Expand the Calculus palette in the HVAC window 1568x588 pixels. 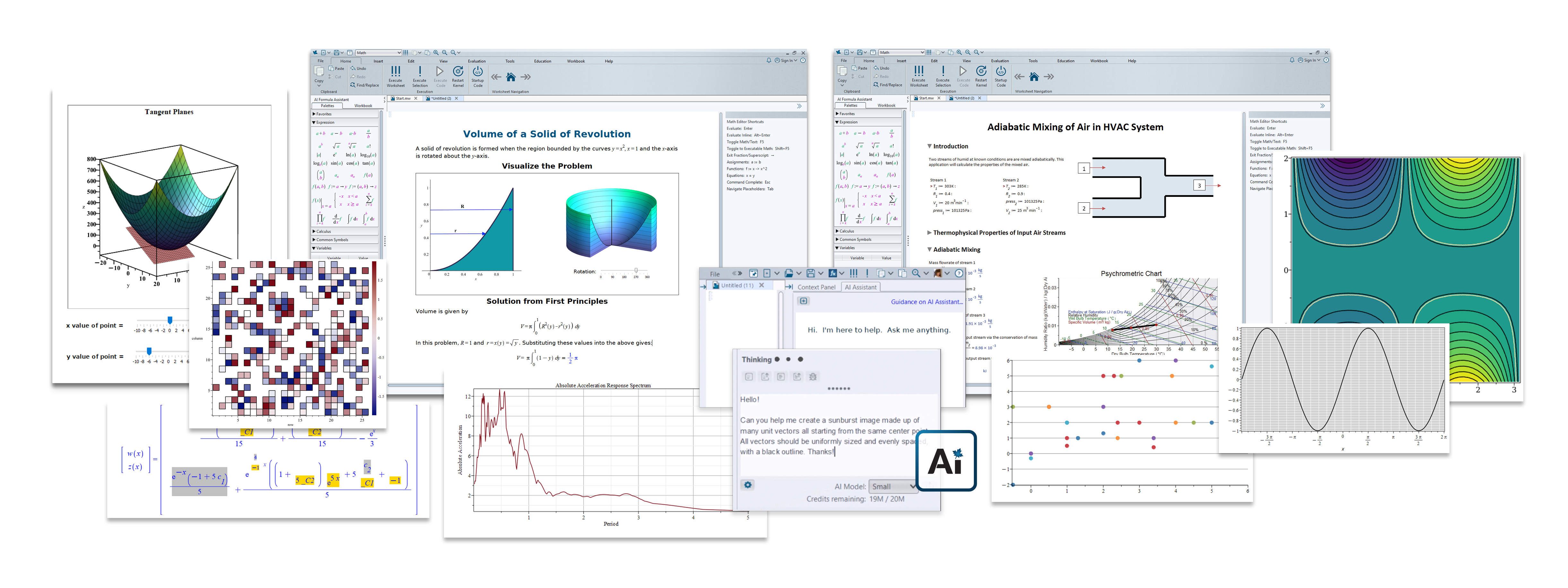tap(847, 231)
